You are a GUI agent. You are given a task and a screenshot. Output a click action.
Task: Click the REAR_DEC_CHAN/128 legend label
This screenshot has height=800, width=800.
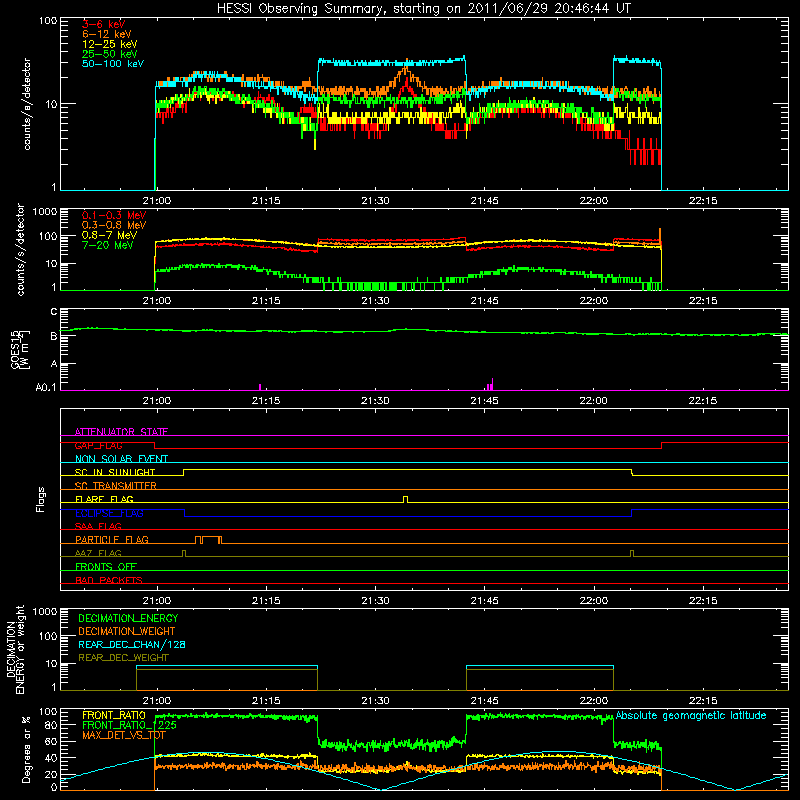click(x=132, y=644)
